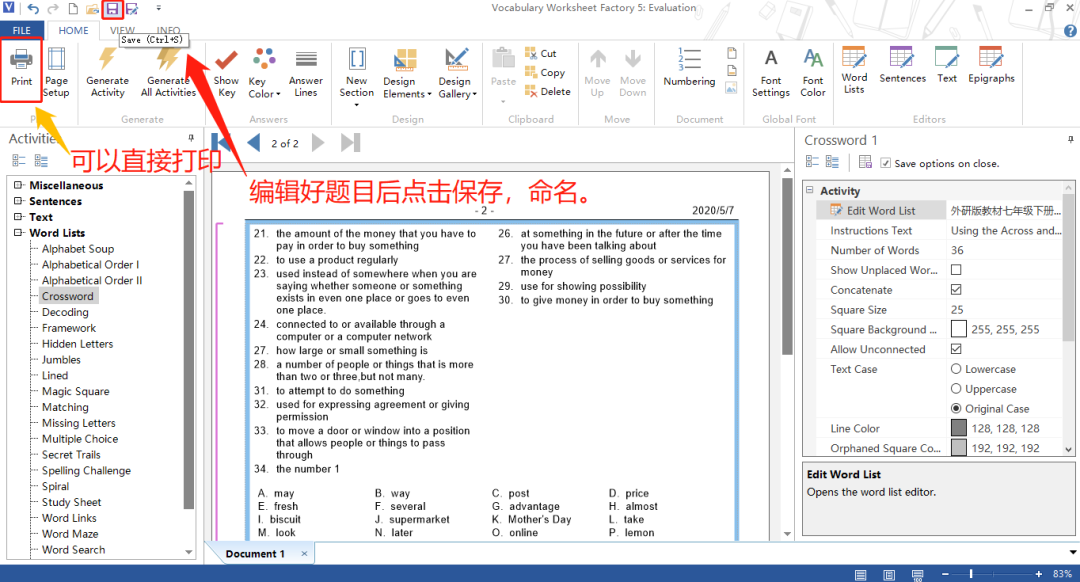Select Original Case radio button
This screenshot has width=1080, height=582.
[956, 408]
